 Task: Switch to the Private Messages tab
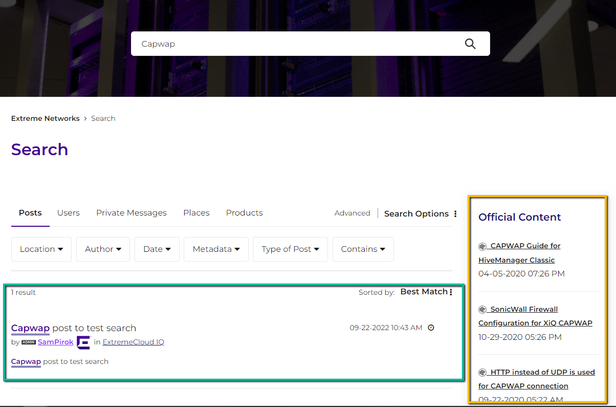(x=131, y=213)
